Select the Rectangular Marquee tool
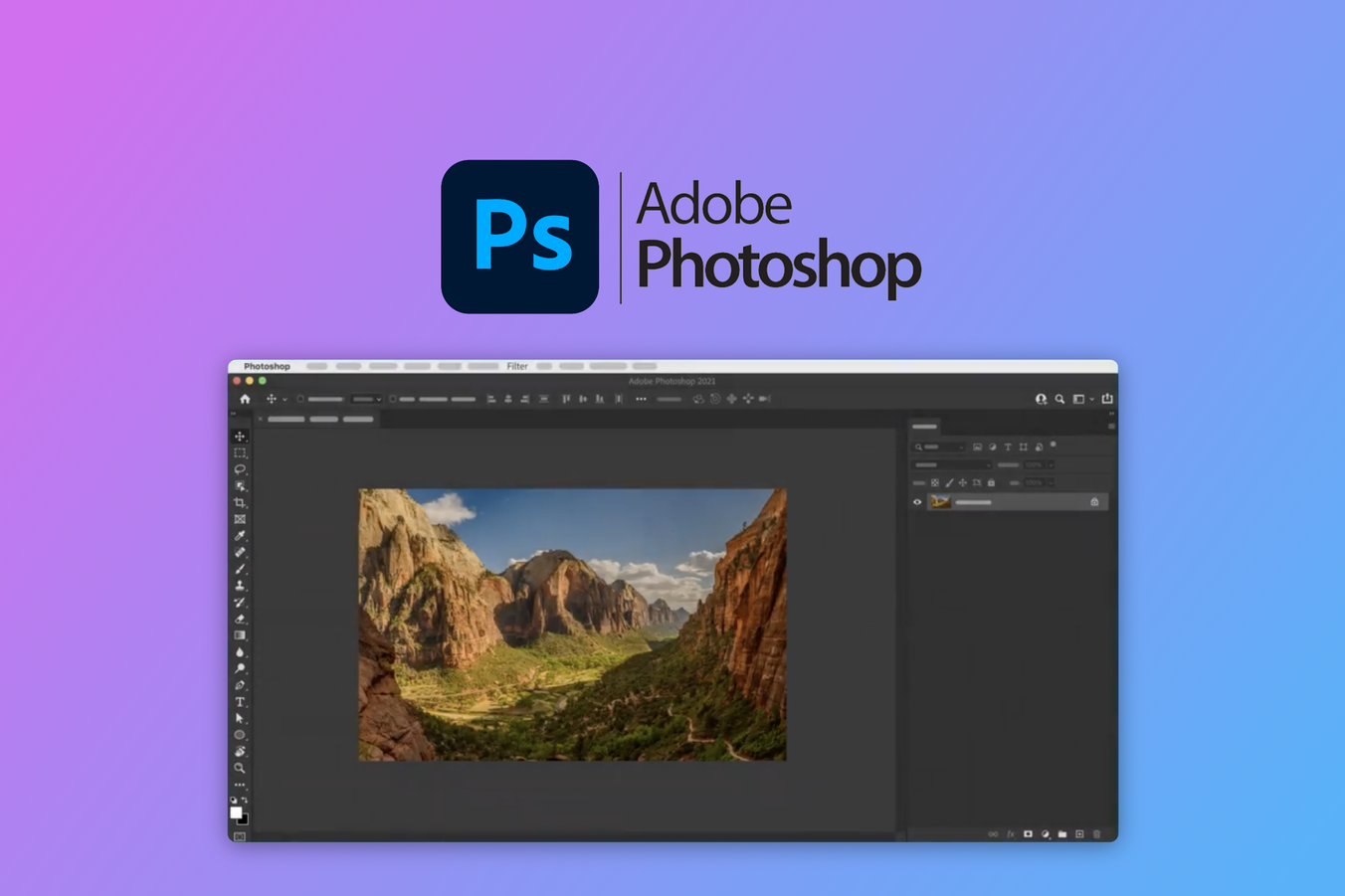The width and height of the screenshot is (1345, 896). pos(240,452)
